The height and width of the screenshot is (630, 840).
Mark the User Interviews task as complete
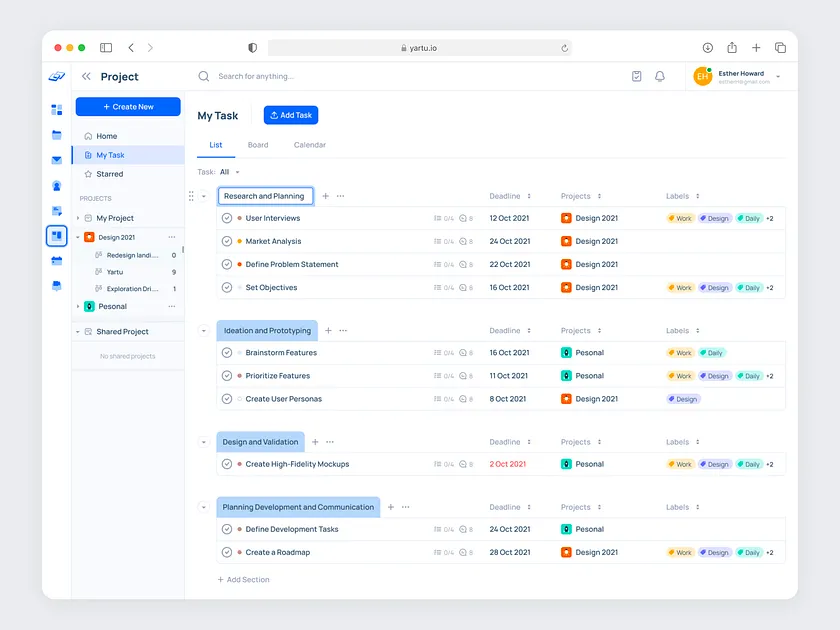coord(227,218)
